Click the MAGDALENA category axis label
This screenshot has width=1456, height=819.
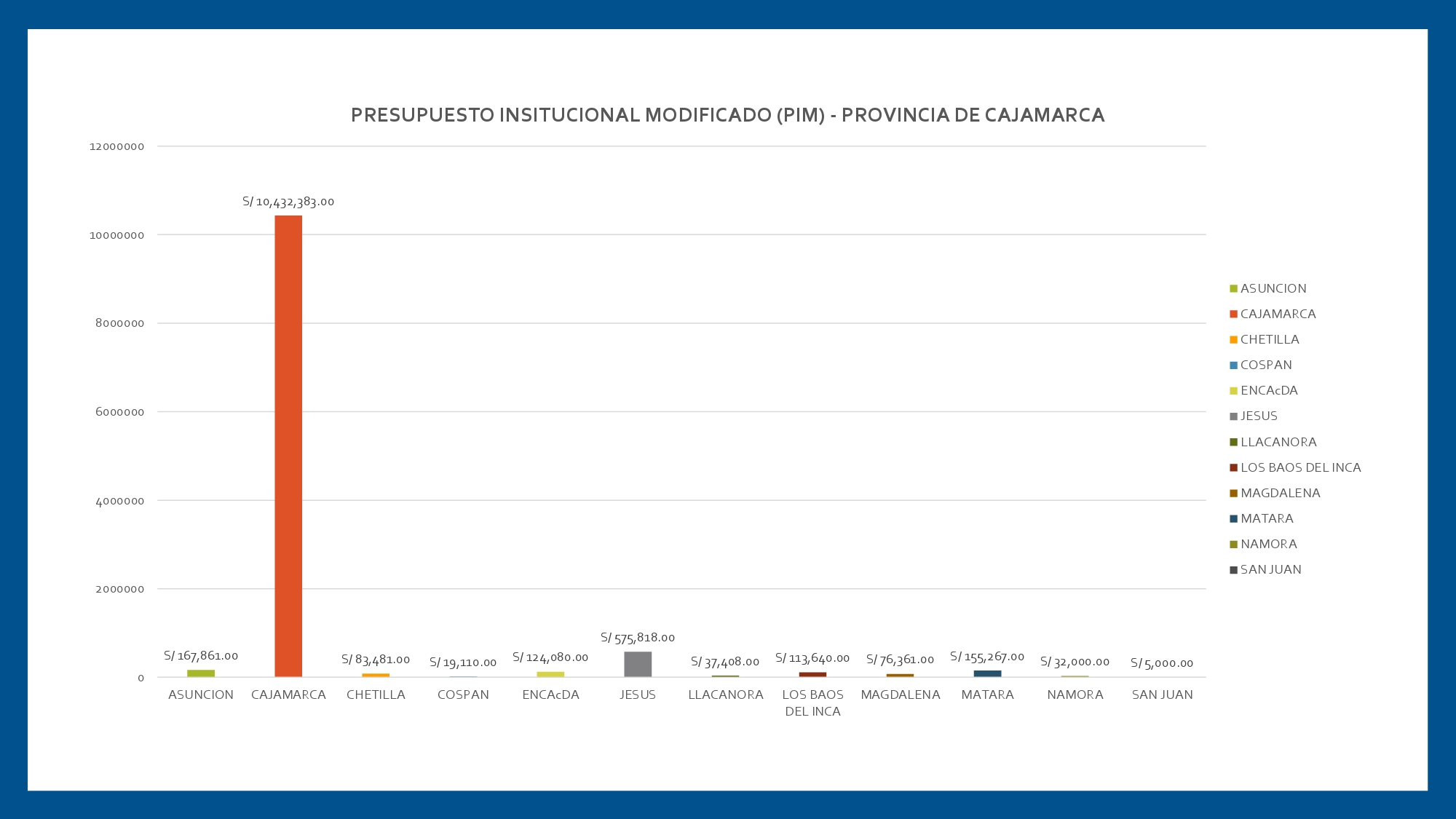(900, 695)
